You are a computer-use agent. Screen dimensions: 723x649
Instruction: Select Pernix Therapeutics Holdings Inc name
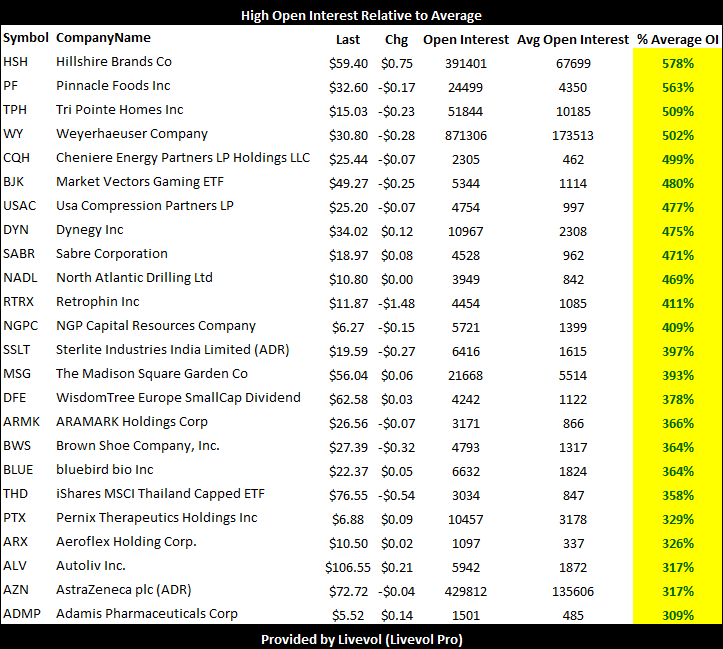156,518
